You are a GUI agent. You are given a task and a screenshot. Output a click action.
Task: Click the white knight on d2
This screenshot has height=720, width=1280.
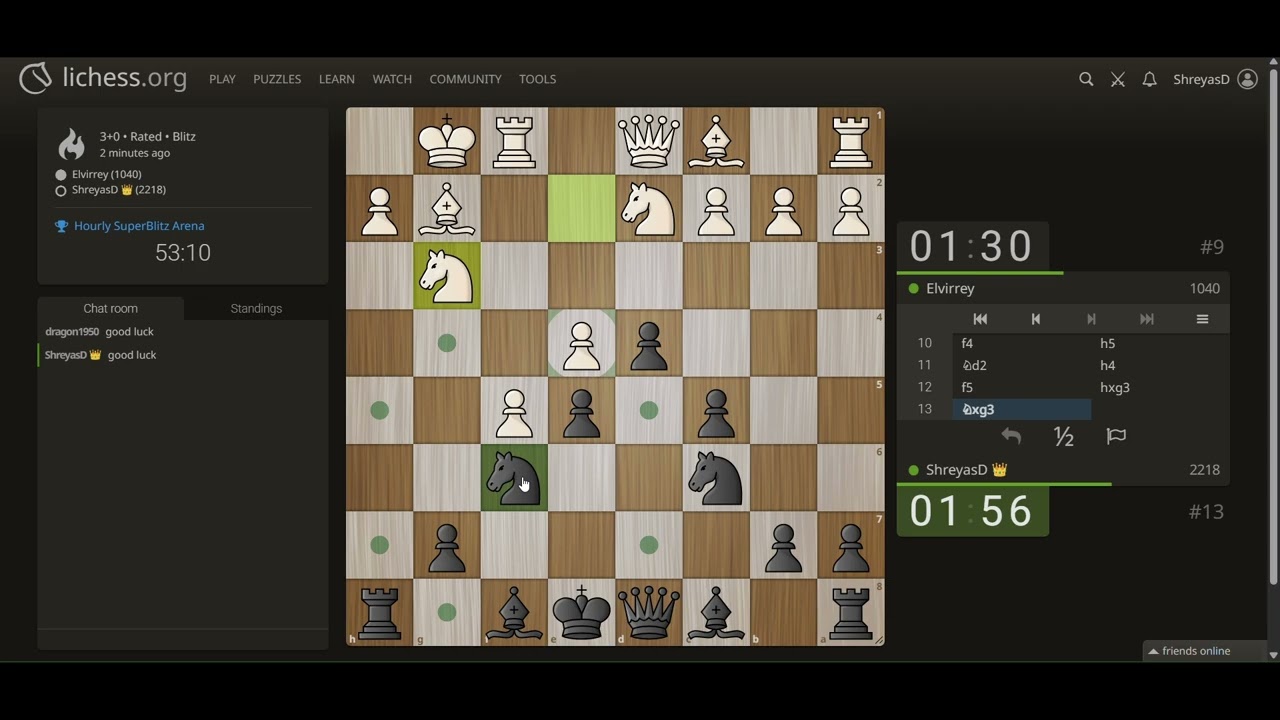click(649, 208)
